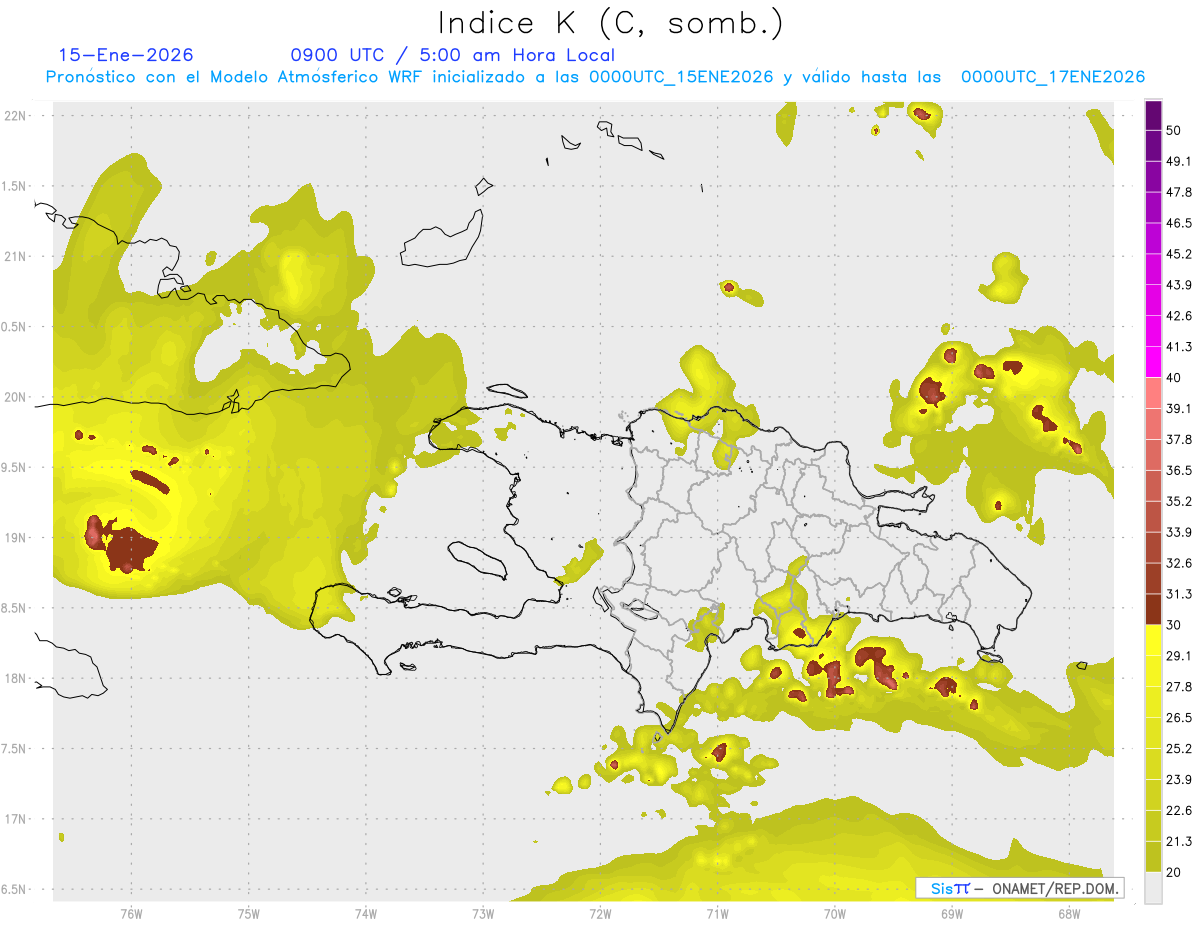
Task: Click the '70W' longitude label
Action: 835,914
